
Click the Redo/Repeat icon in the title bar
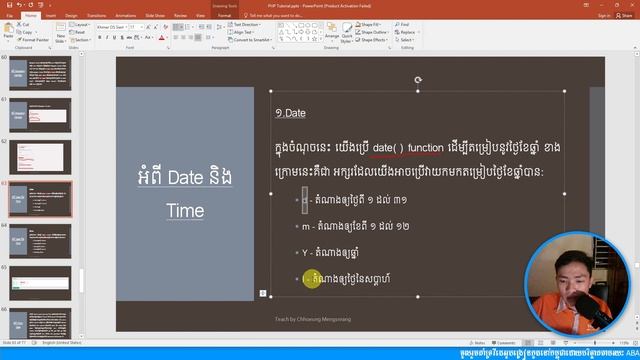(30, 5)
